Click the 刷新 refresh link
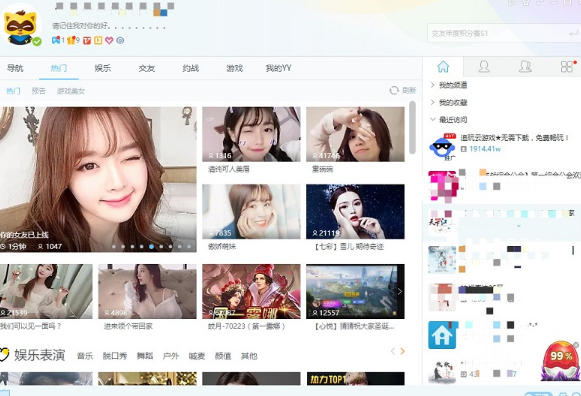The width and height of the screenshot is (581, 396). point(409,90)
